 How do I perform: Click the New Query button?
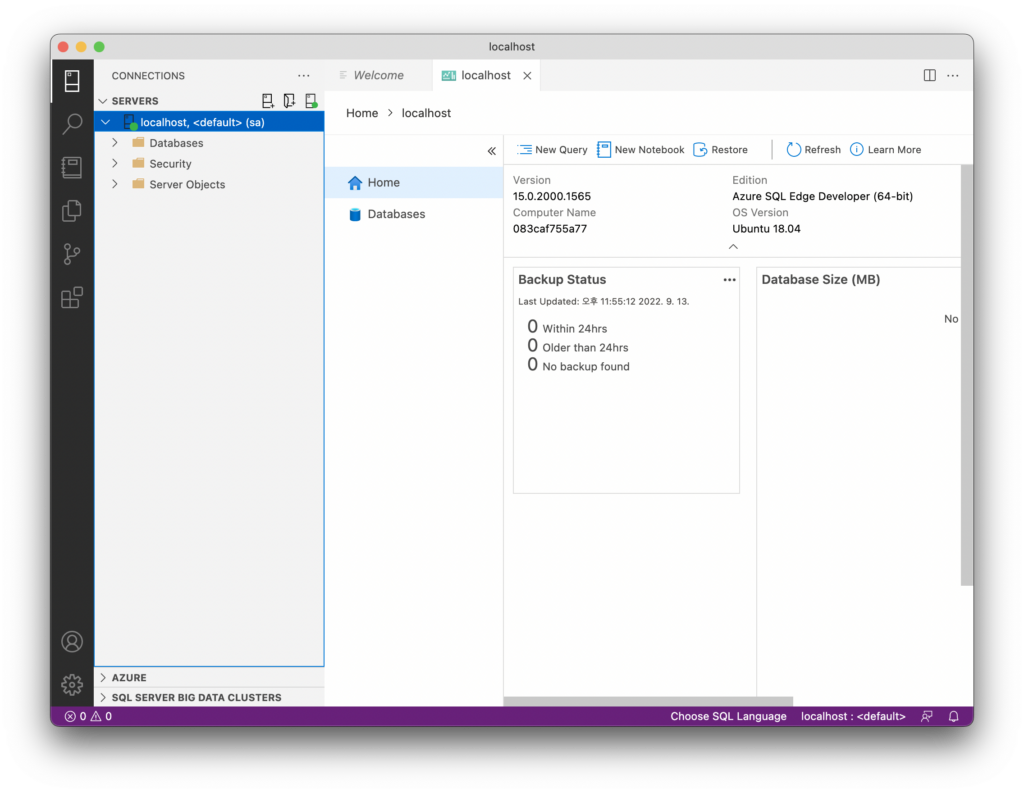click(552, 150)
